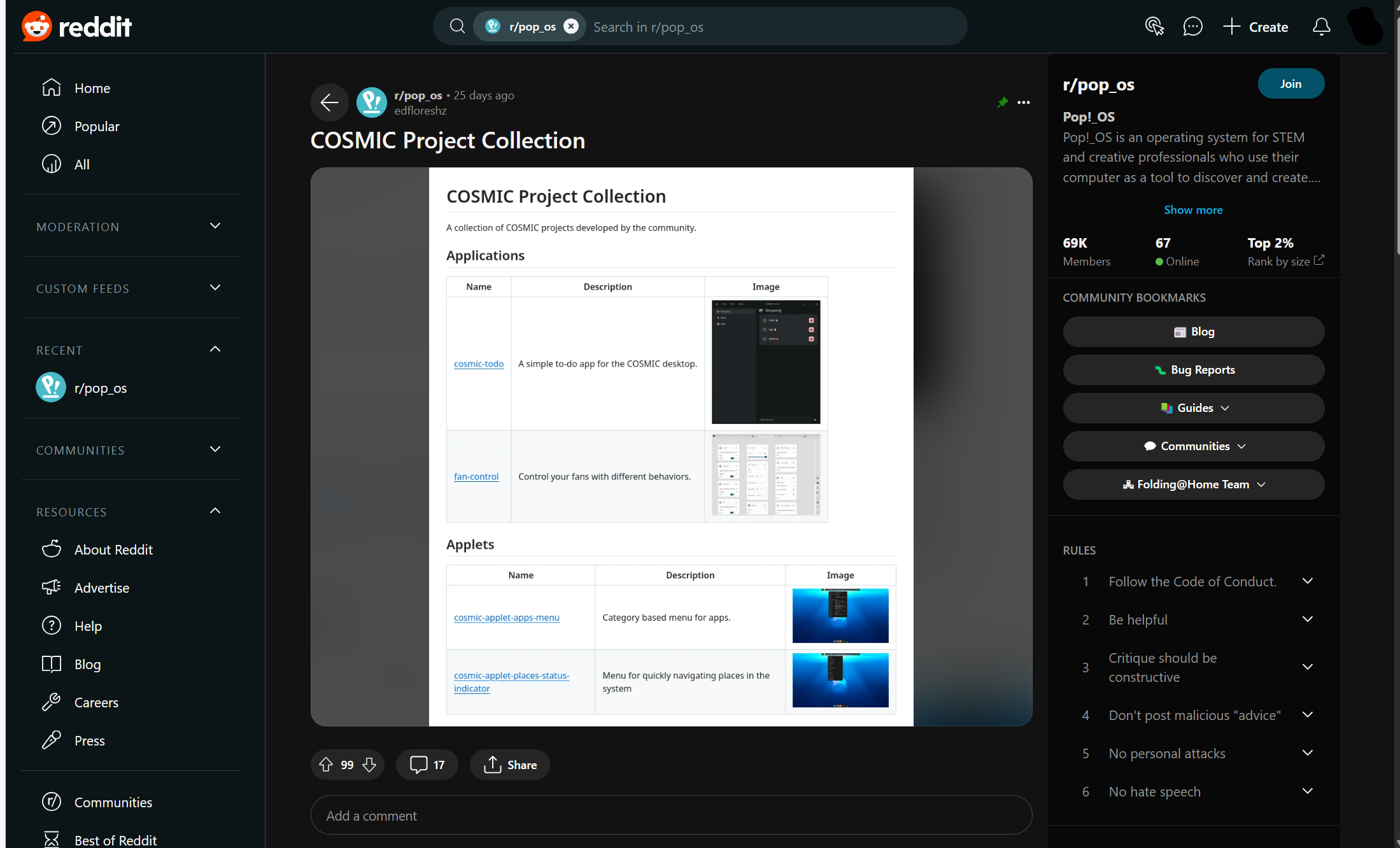The width and height of the screenshot is (1400, 848).
Task: Go to Popular in sidebar
Action: coord(97,126)
